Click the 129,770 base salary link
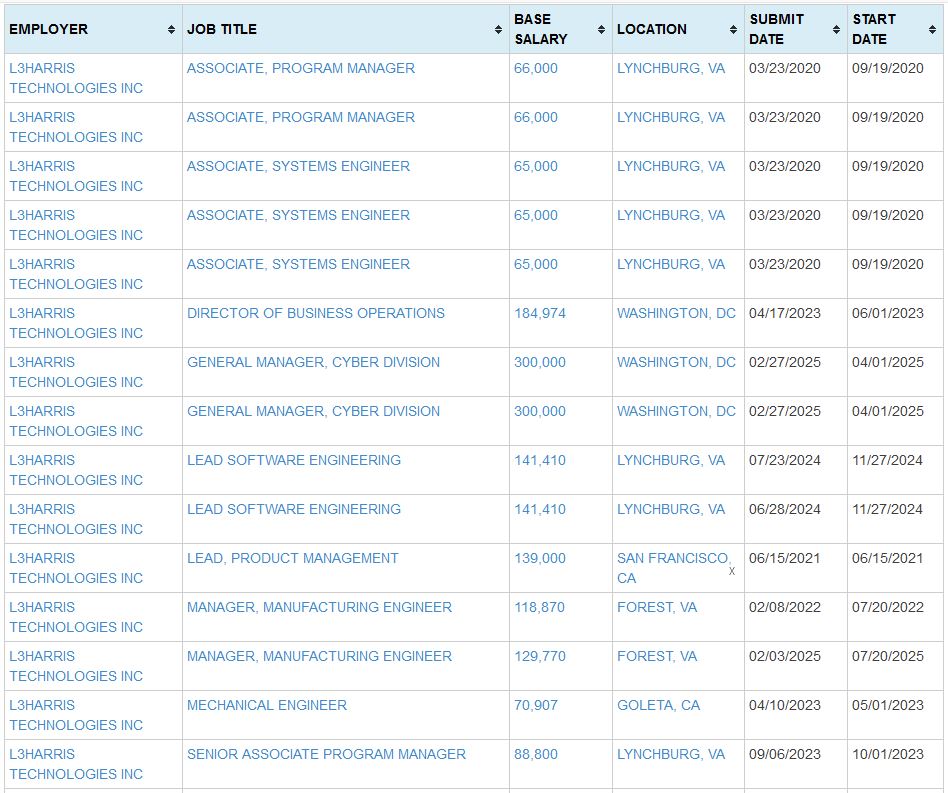 click(540, 656)
